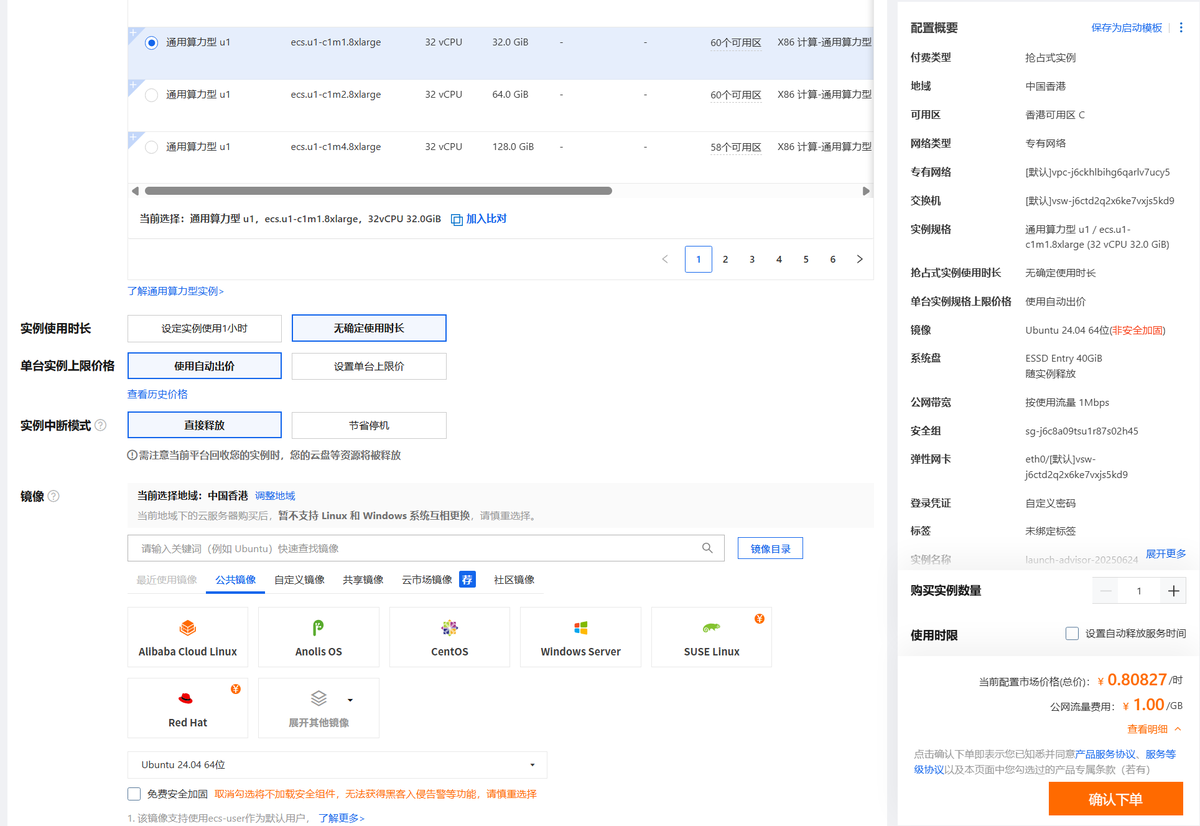Click the paid badge on SUSE Linux
The height and width of the screenshot is (826, 1200).
click(x=759, y=618)
